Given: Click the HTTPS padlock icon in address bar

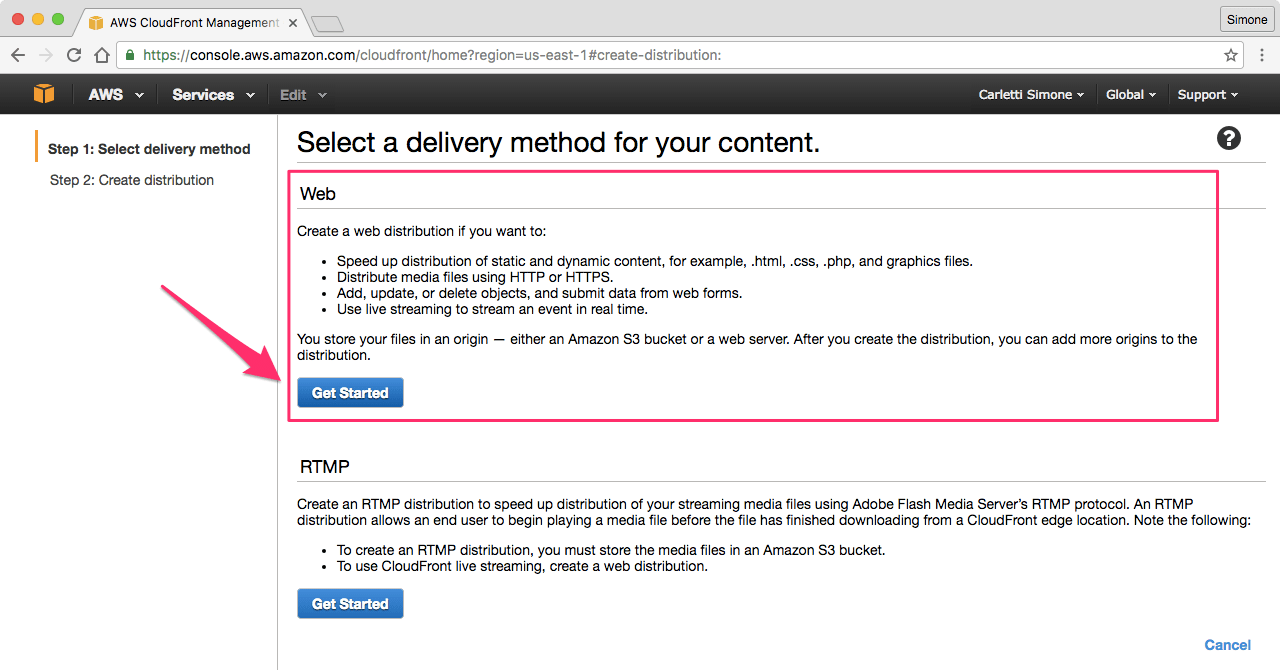Looking at the screenshot, I should click(130, 55).
